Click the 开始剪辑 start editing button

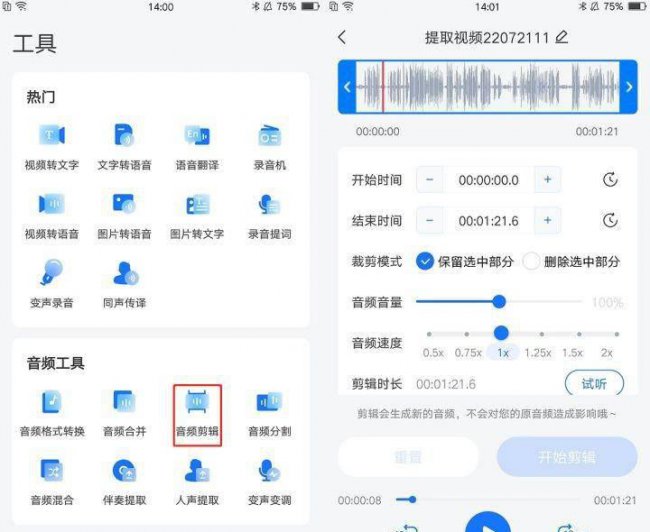[567, 457]
